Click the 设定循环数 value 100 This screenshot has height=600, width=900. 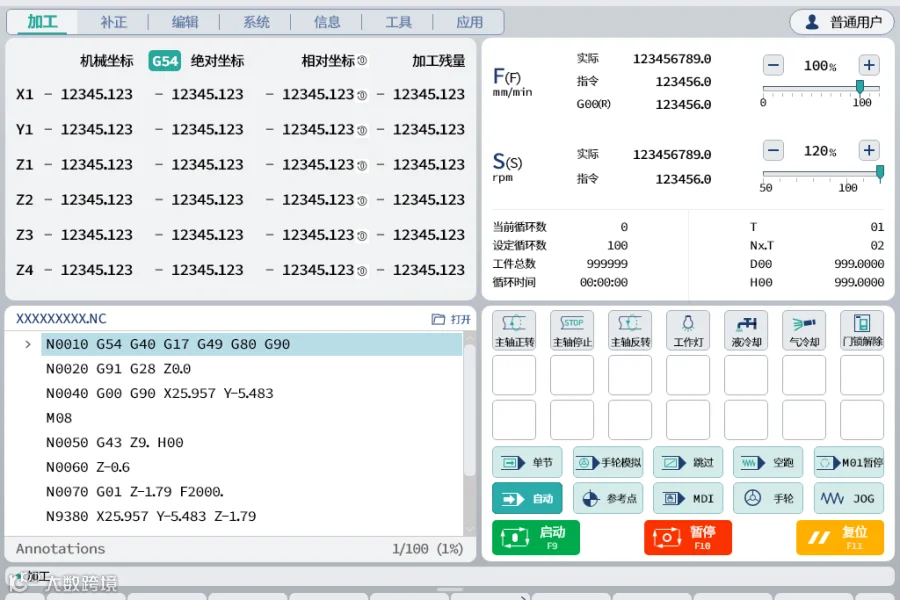(617, 246)
